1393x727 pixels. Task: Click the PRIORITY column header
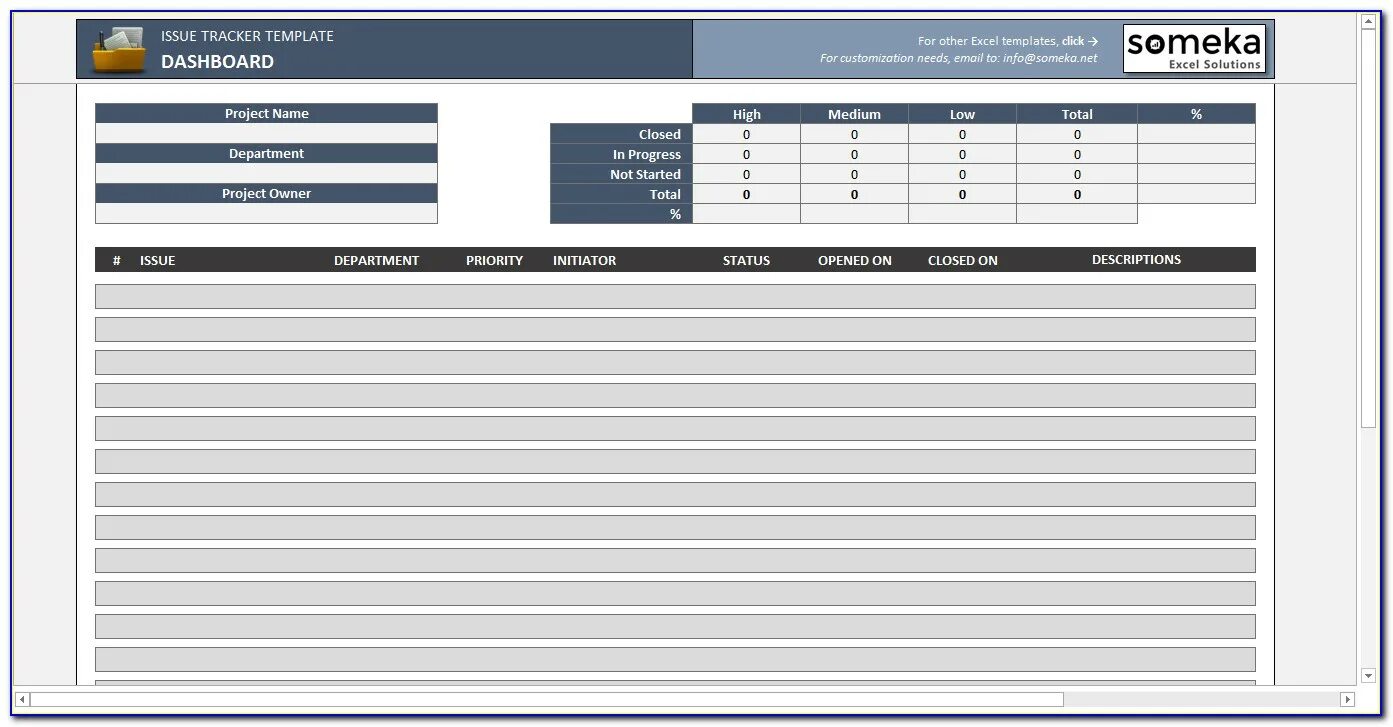click(x=494, y=260)
